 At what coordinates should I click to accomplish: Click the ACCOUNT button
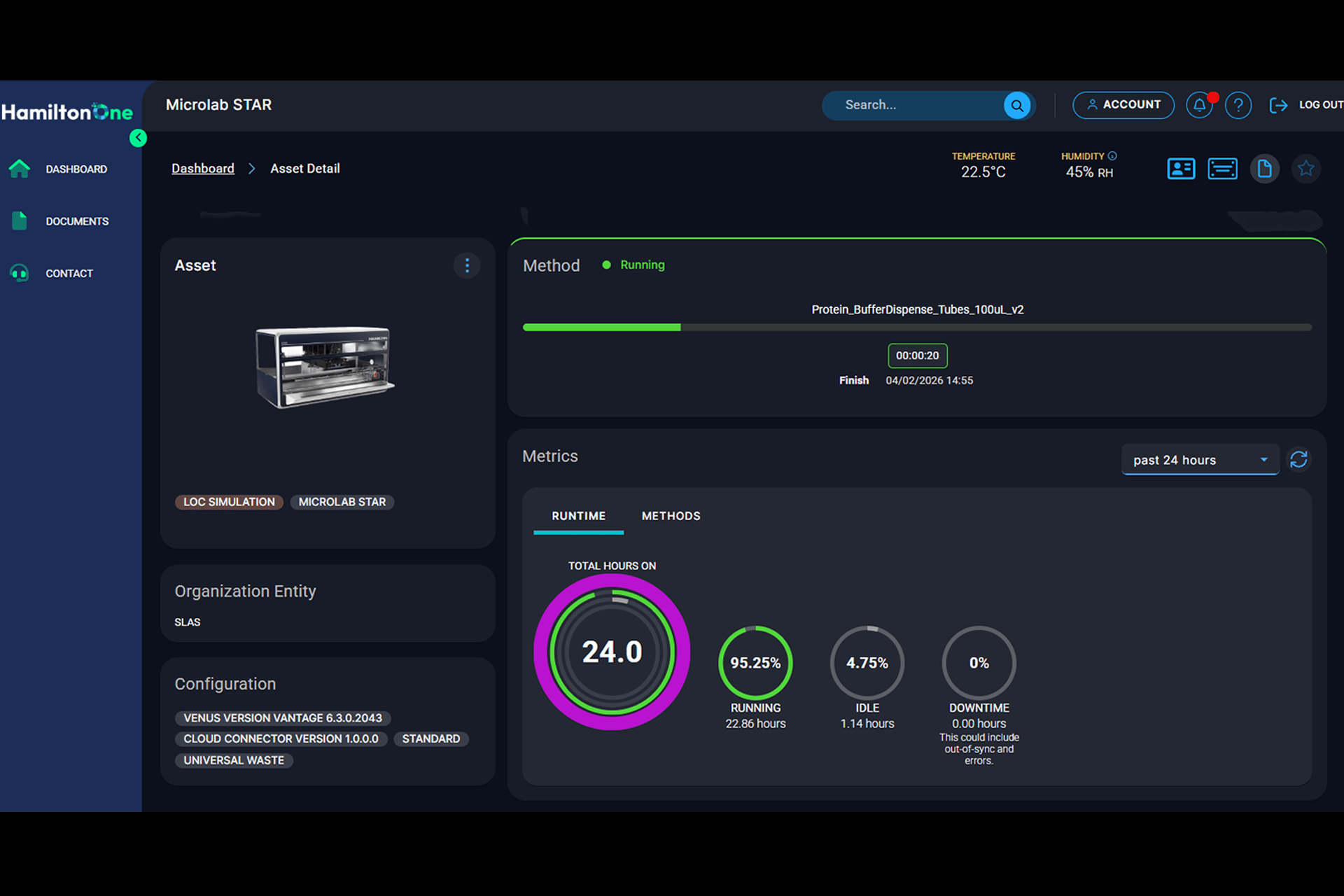tap(1123, 105)
